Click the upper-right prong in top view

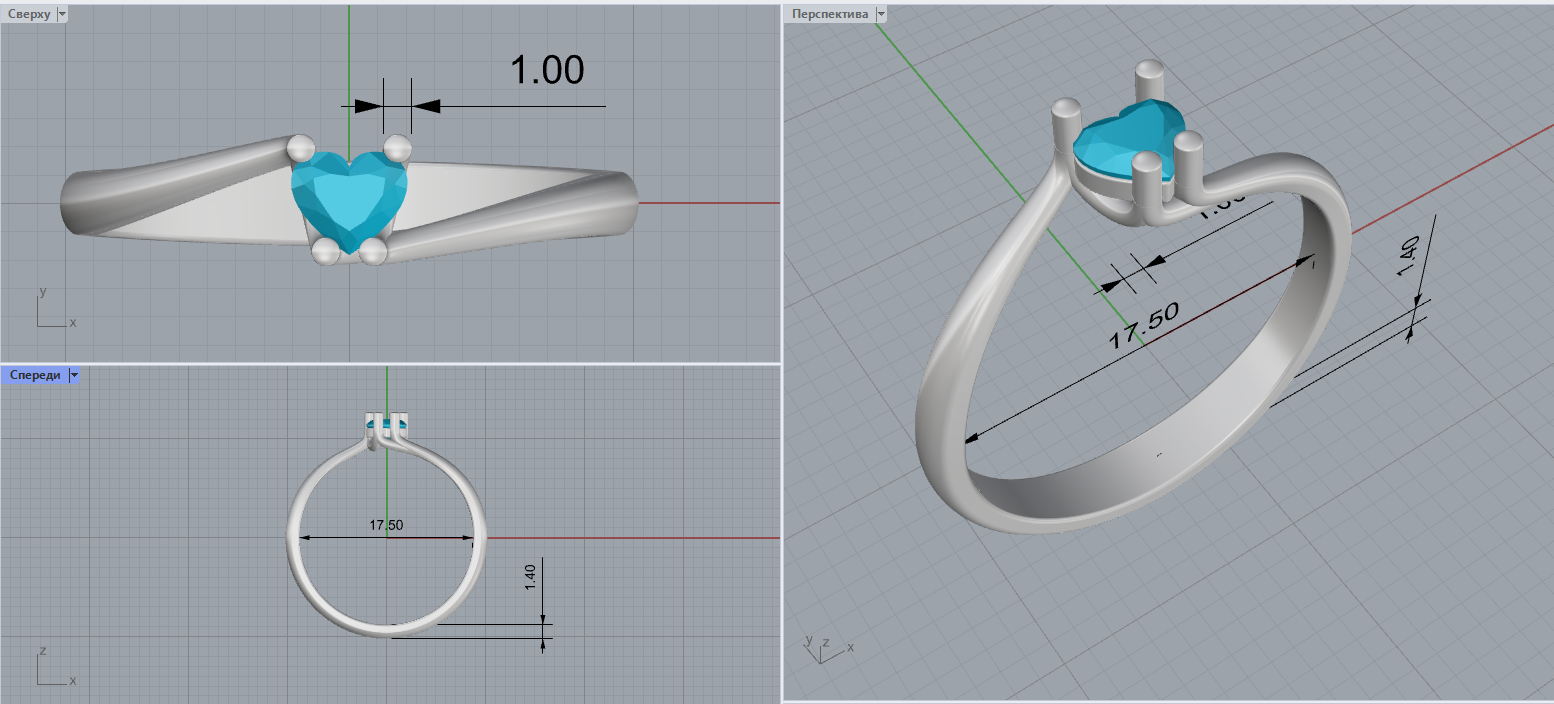point(398,147)
